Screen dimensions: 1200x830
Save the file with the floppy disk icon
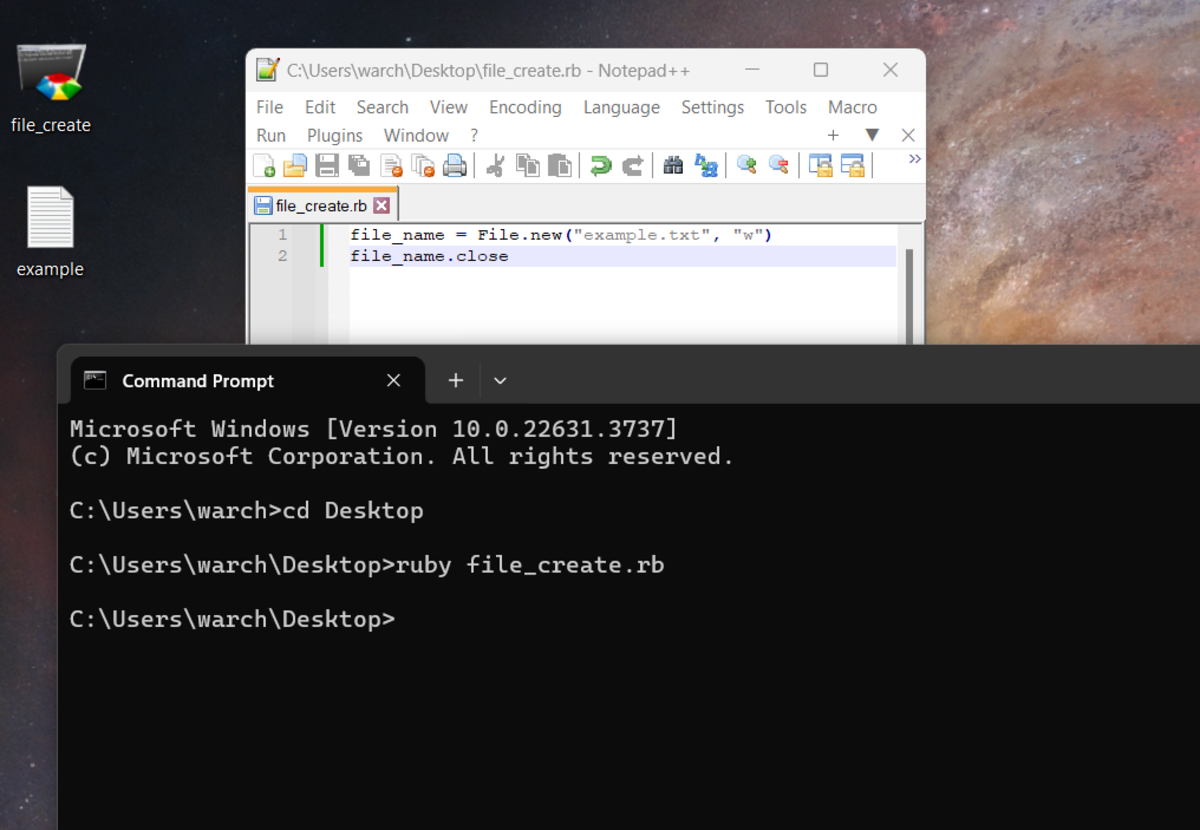tap(327, 166)
